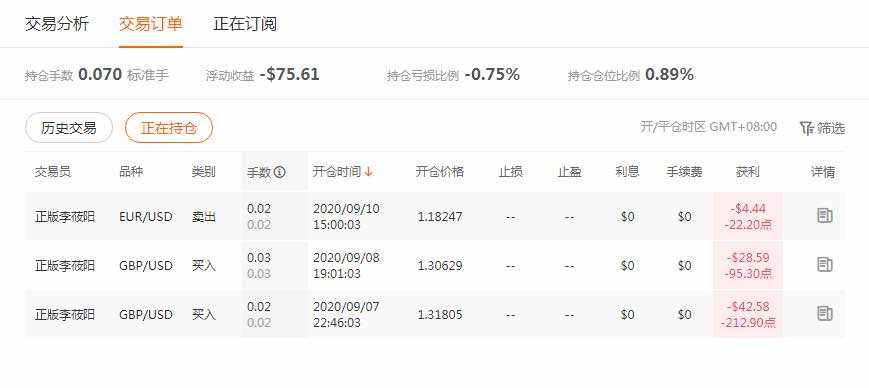Image resolution: width=869 pixels, height=388 pixels.
Task: Click the 手续费 column header
Action: click(684, 171)
